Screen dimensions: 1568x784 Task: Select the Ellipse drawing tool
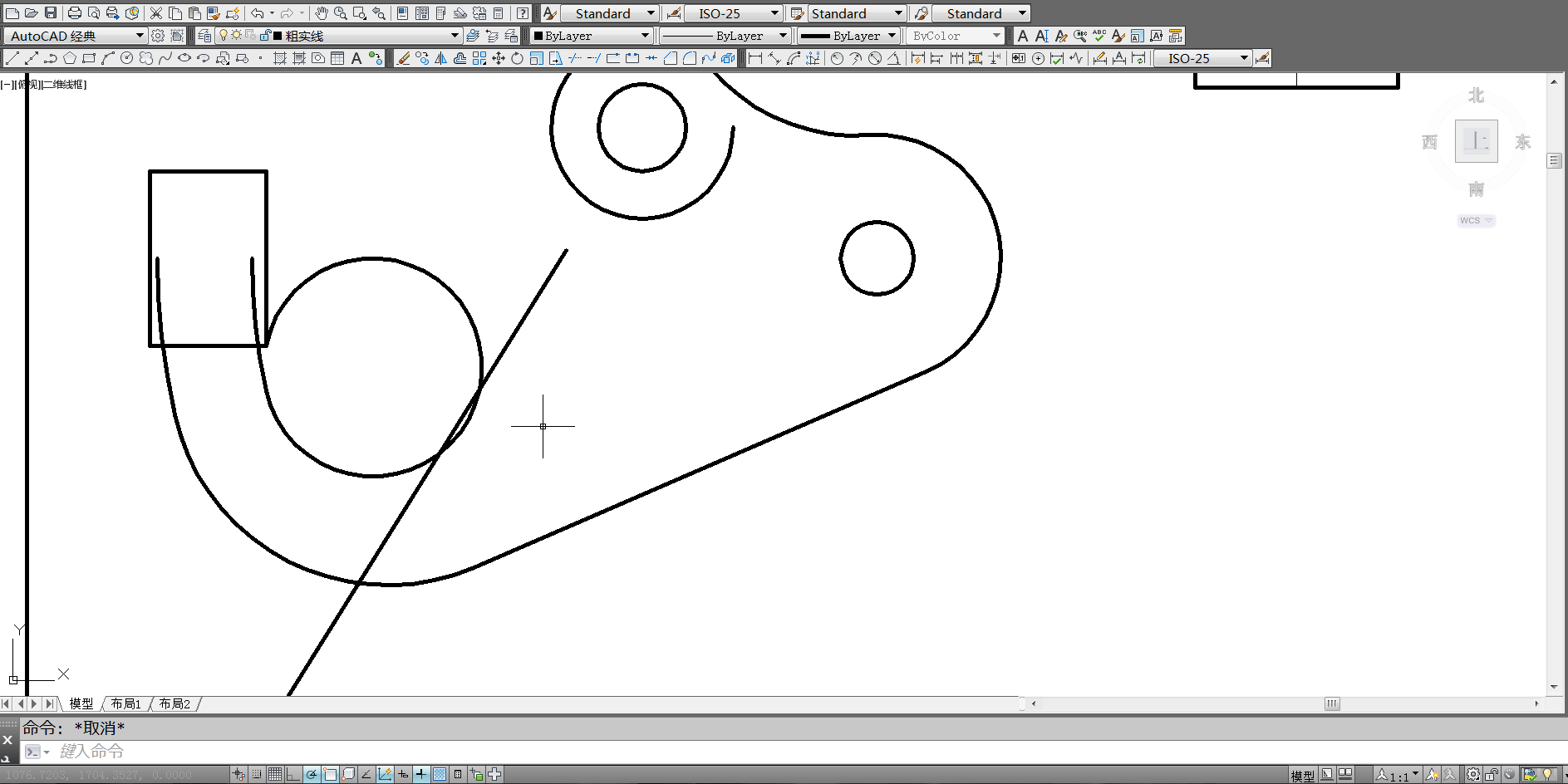click(184, 58)
